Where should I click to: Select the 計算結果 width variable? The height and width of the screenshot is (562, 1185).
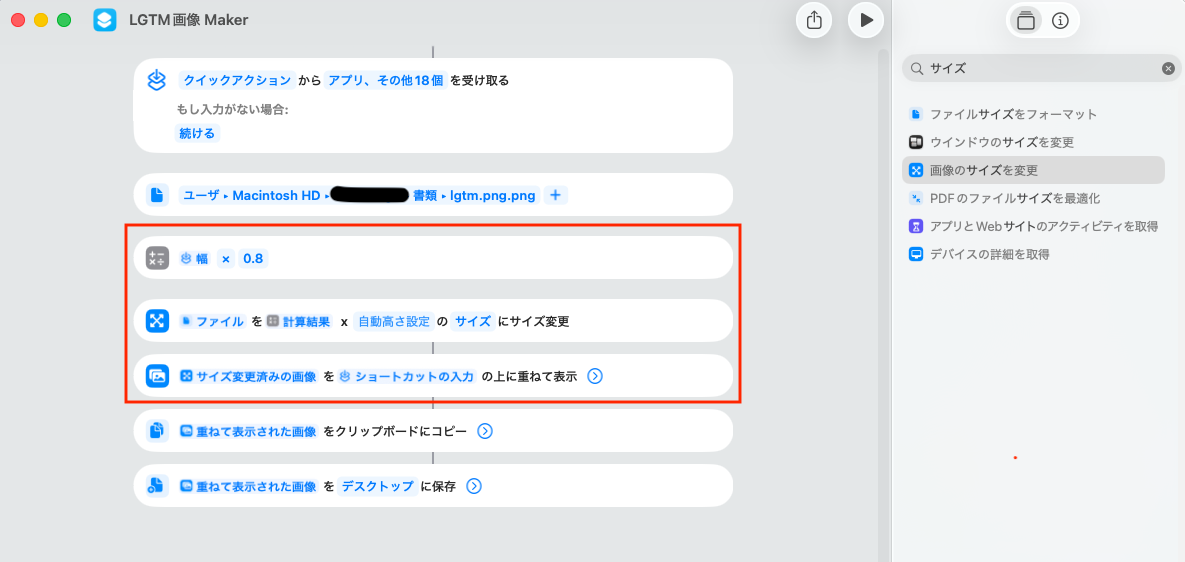coord(299,321)
